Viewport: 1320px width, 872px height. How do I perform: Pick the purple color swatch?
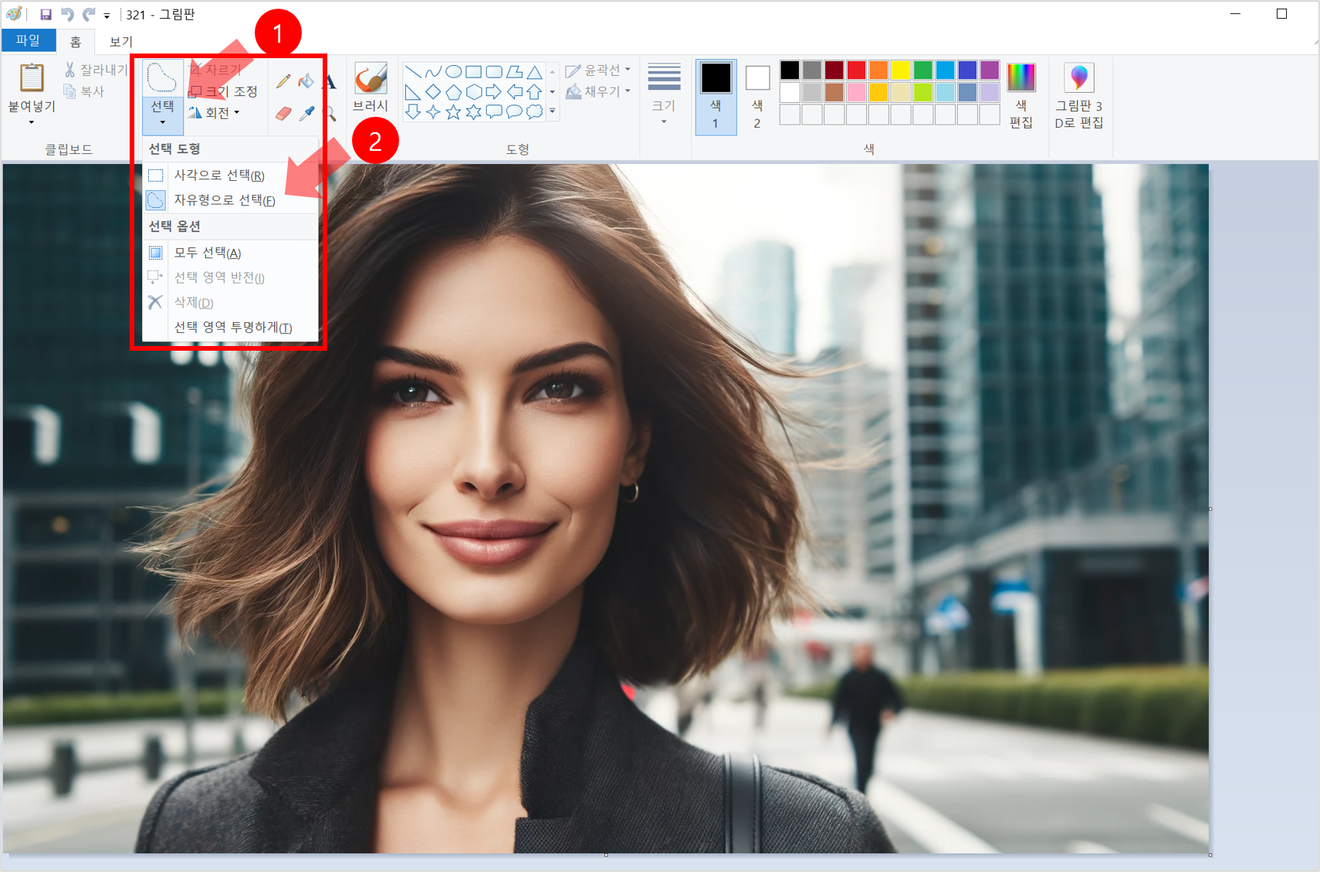click(989, 70)
